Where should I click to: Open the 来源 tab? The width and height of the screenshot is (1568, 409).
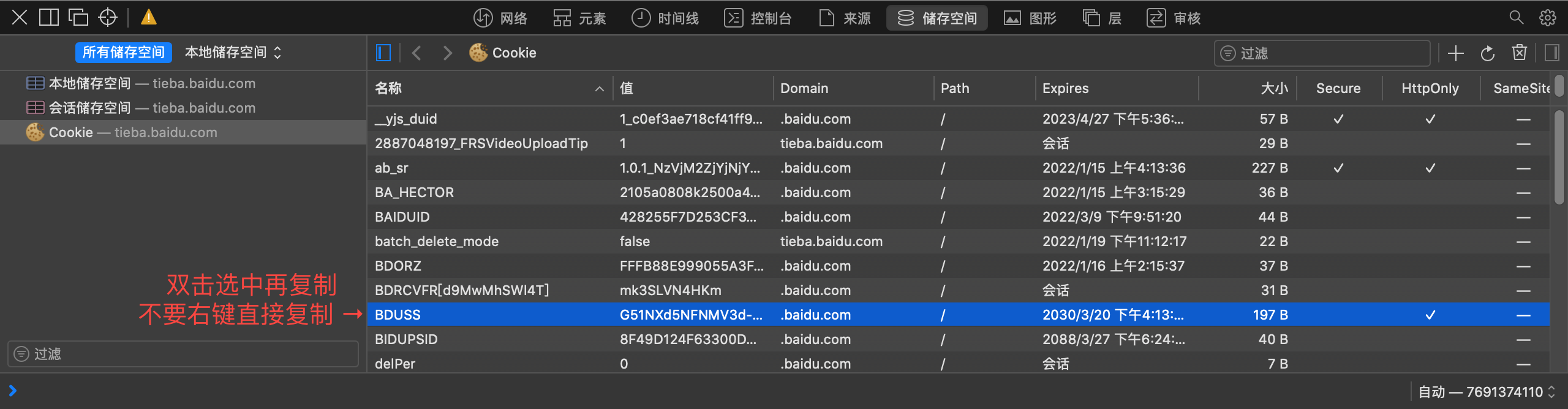click(845, 18)
